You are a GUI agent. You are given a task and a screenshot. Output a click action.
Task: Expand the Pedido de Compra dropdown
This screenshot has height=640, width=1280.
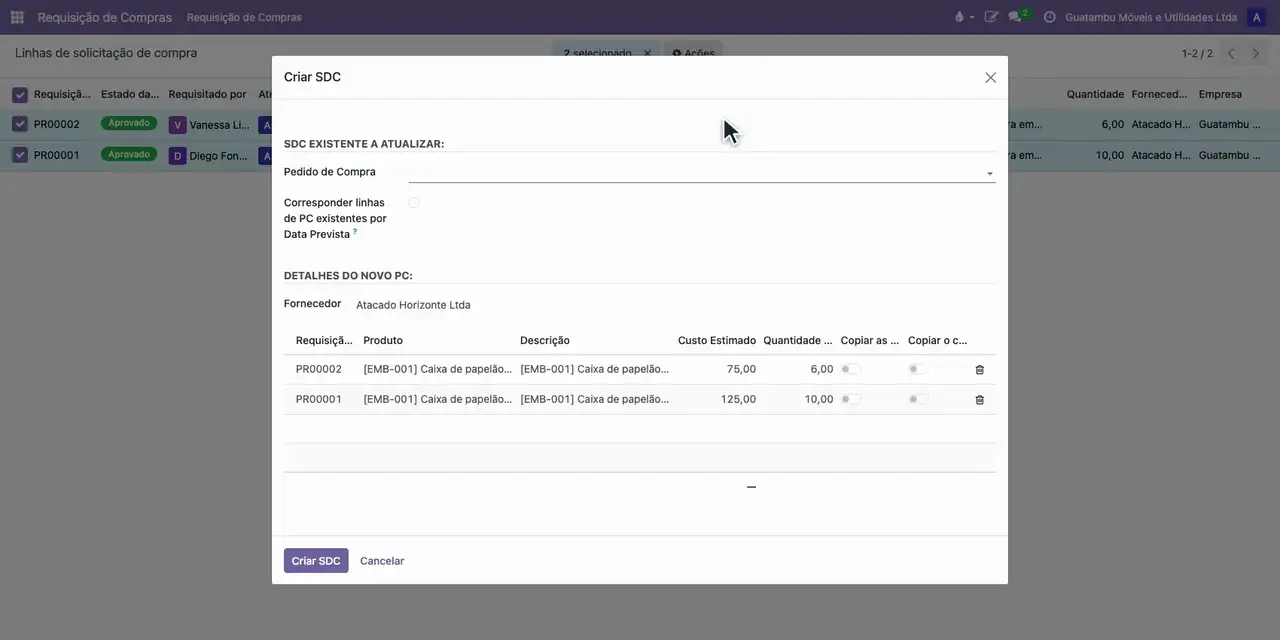tap(702, 173)
